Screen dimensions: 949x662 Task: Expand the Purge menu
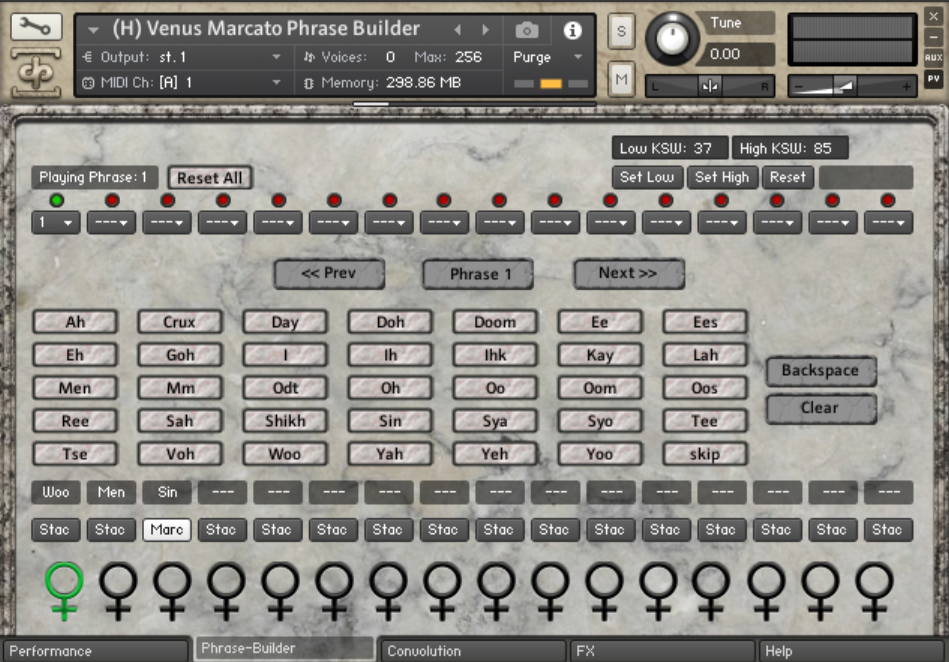pyautogui.click(x=548, y=57)
